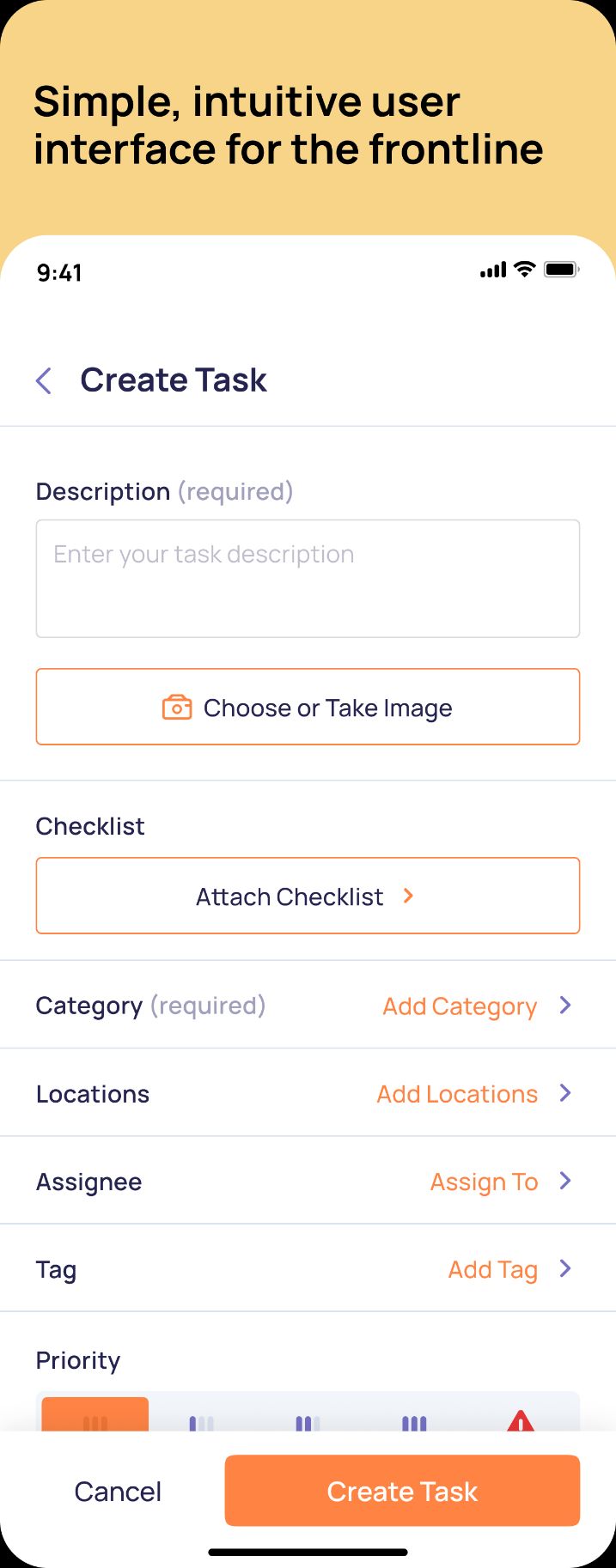Expand Assignee via its chevron arrow
Screen dimensions: 616x1568
point(565,1181)
